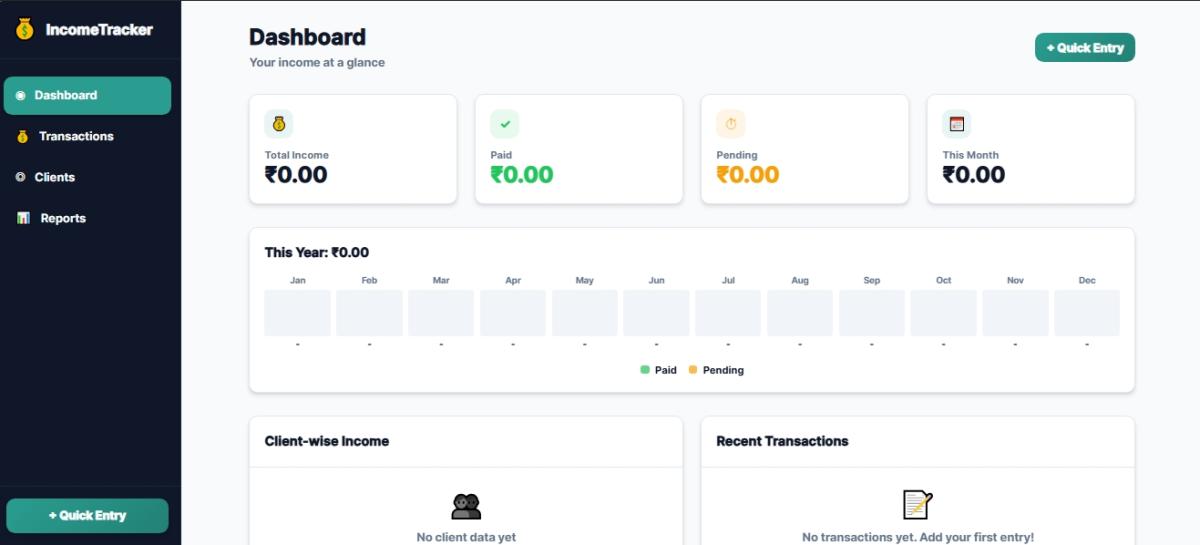Click the Pending timer icon

[731, 124]
